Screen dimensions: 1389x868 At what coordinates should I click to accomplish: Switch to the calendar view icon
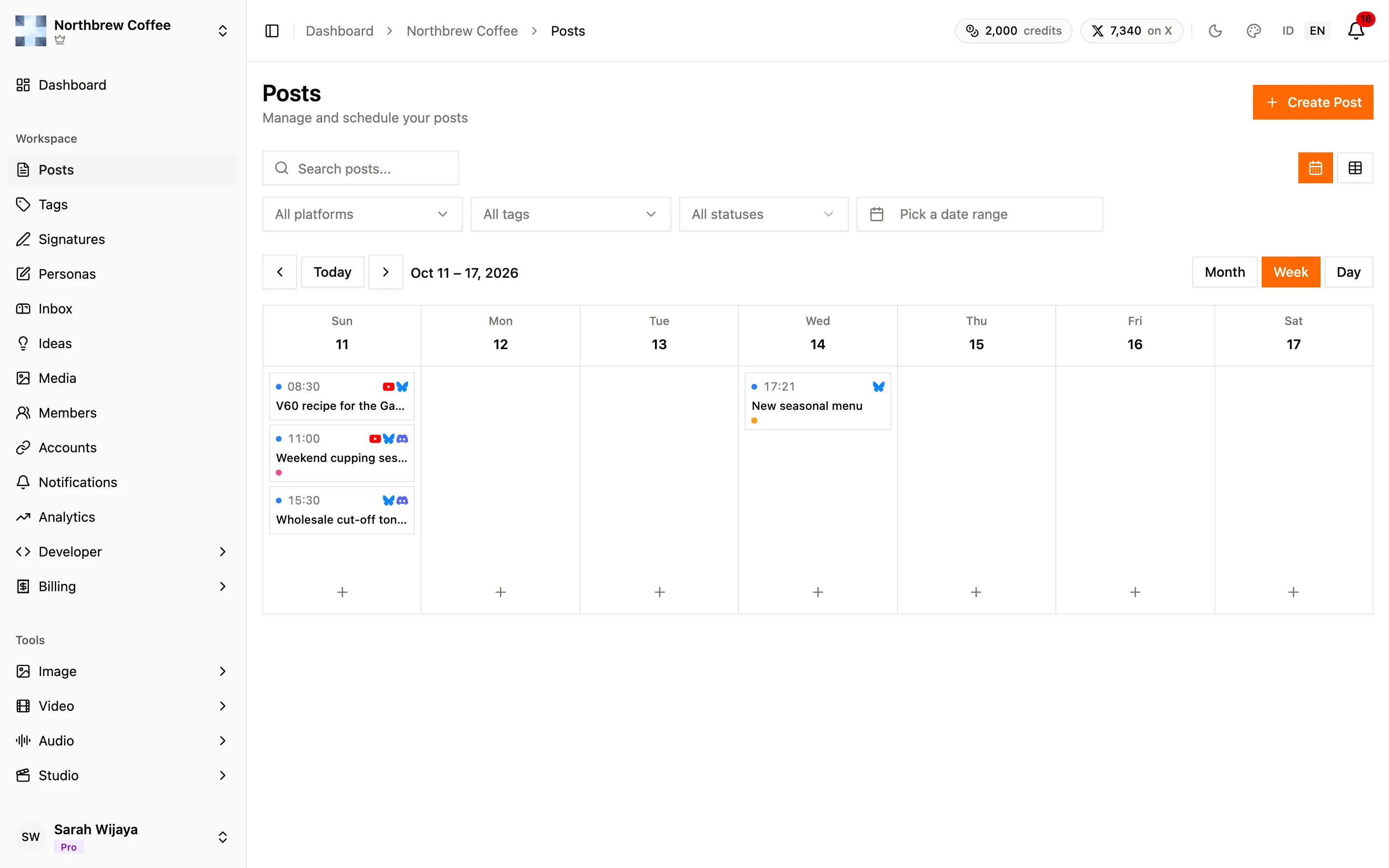(x=1315, y=168)
